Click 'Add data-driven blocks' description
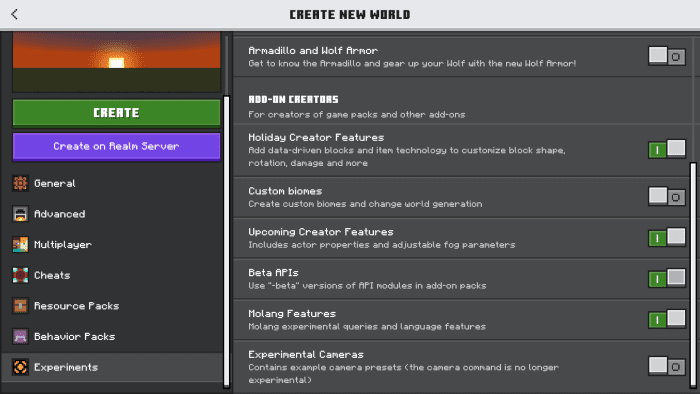Screen dimensions: 700x394 pos(407,157)
